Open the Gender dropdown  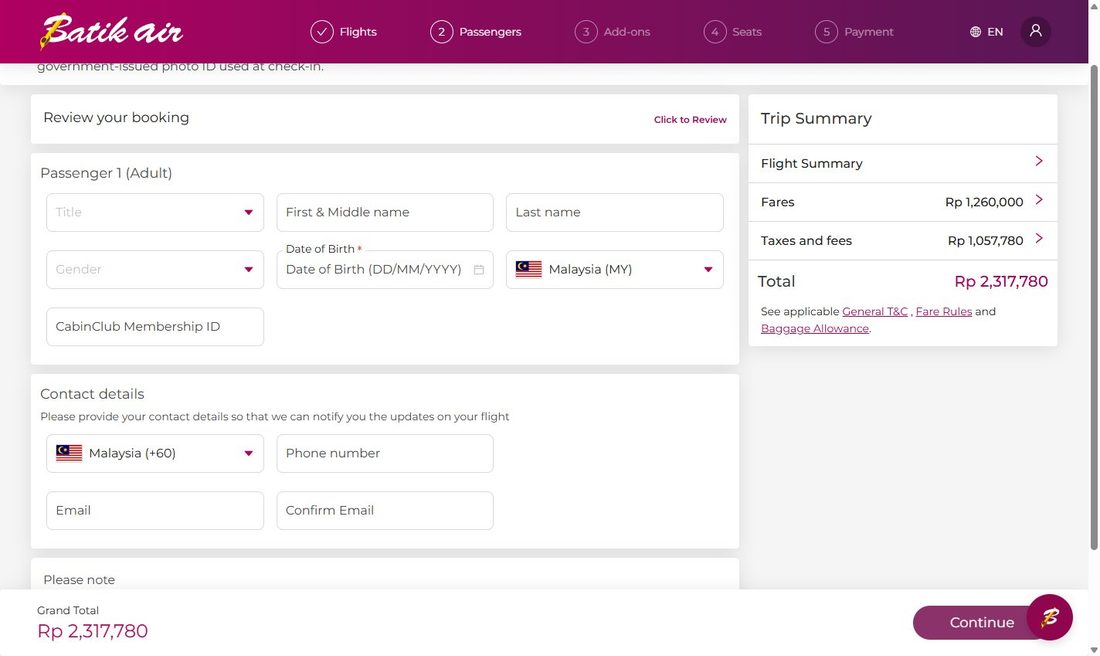pyautogui.click(x=155, y=269)
